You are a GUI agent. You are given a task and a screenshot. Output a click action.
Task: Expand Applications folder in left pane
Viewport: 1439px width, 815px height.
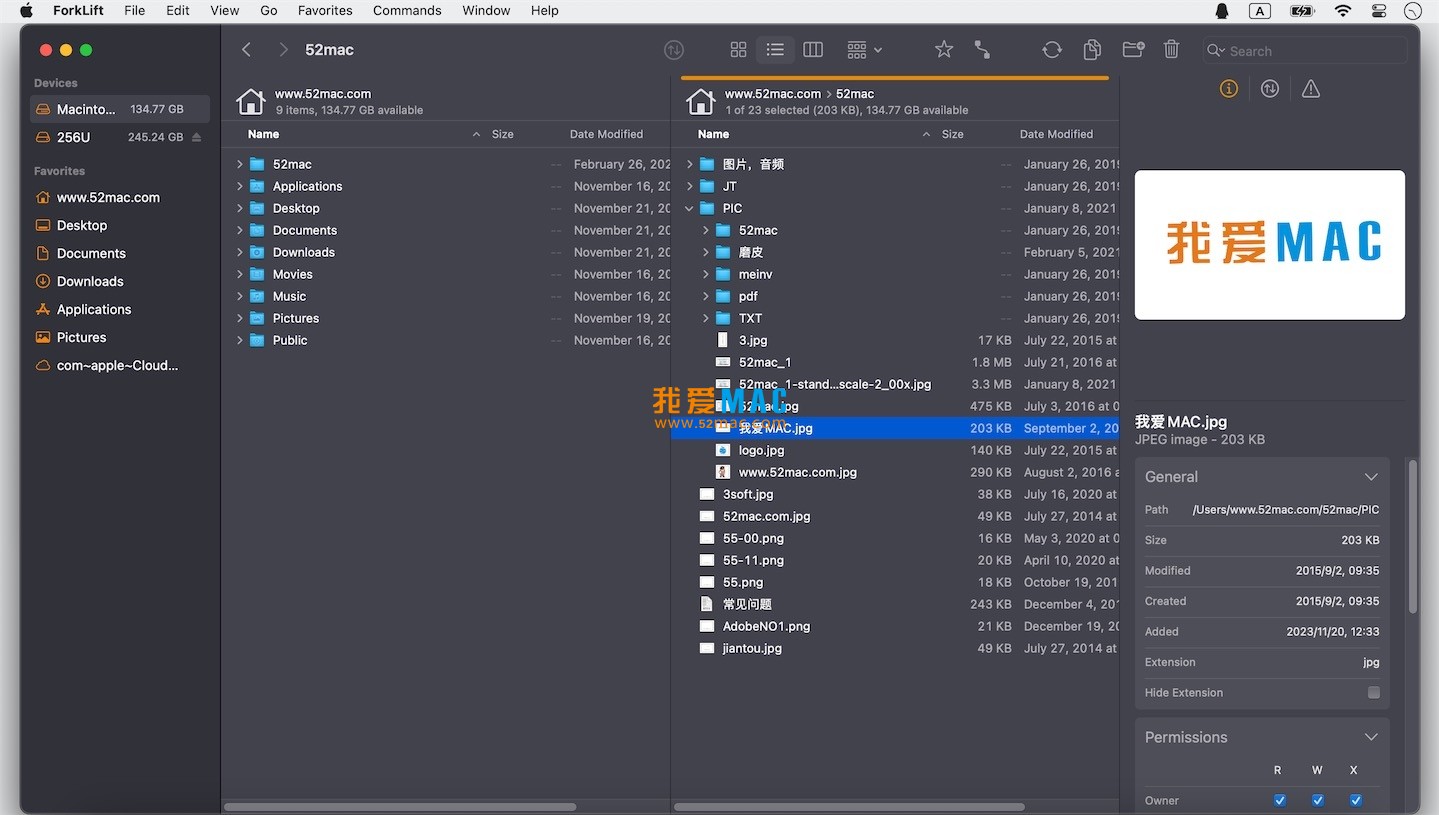coord(240,186)
